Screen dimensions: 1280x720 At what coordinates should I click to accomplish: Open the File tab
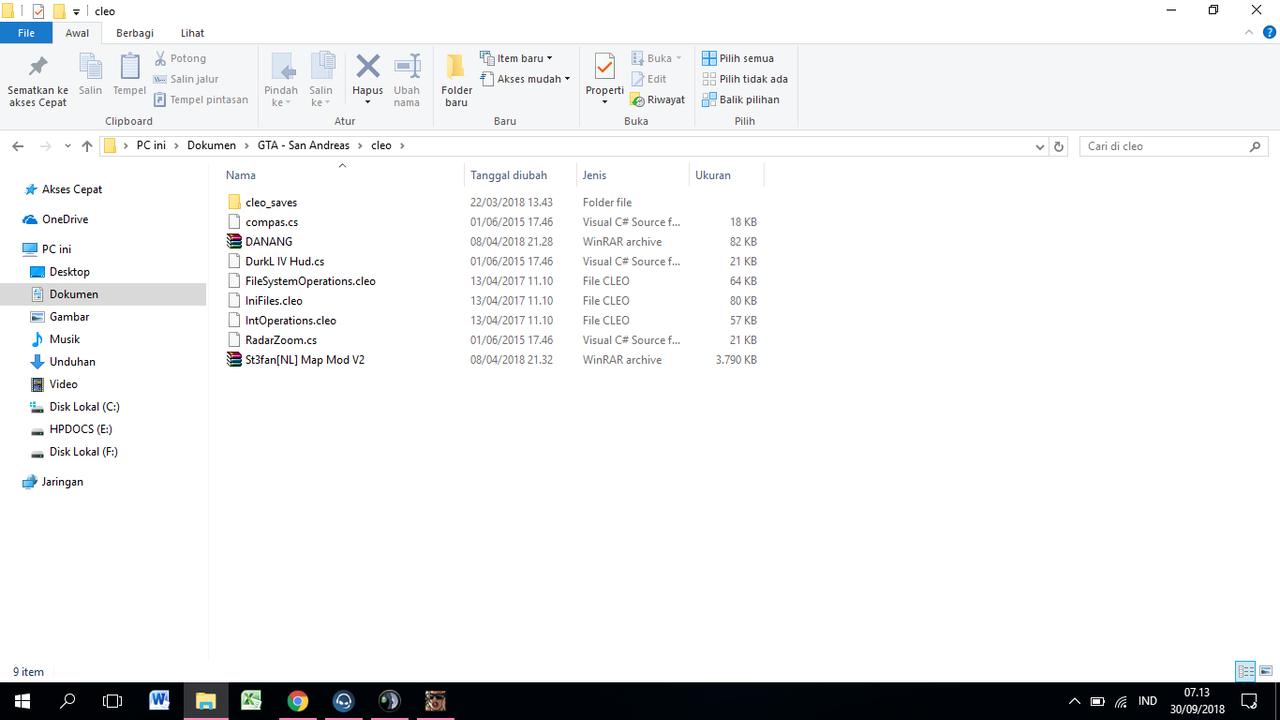pos(27,33)
